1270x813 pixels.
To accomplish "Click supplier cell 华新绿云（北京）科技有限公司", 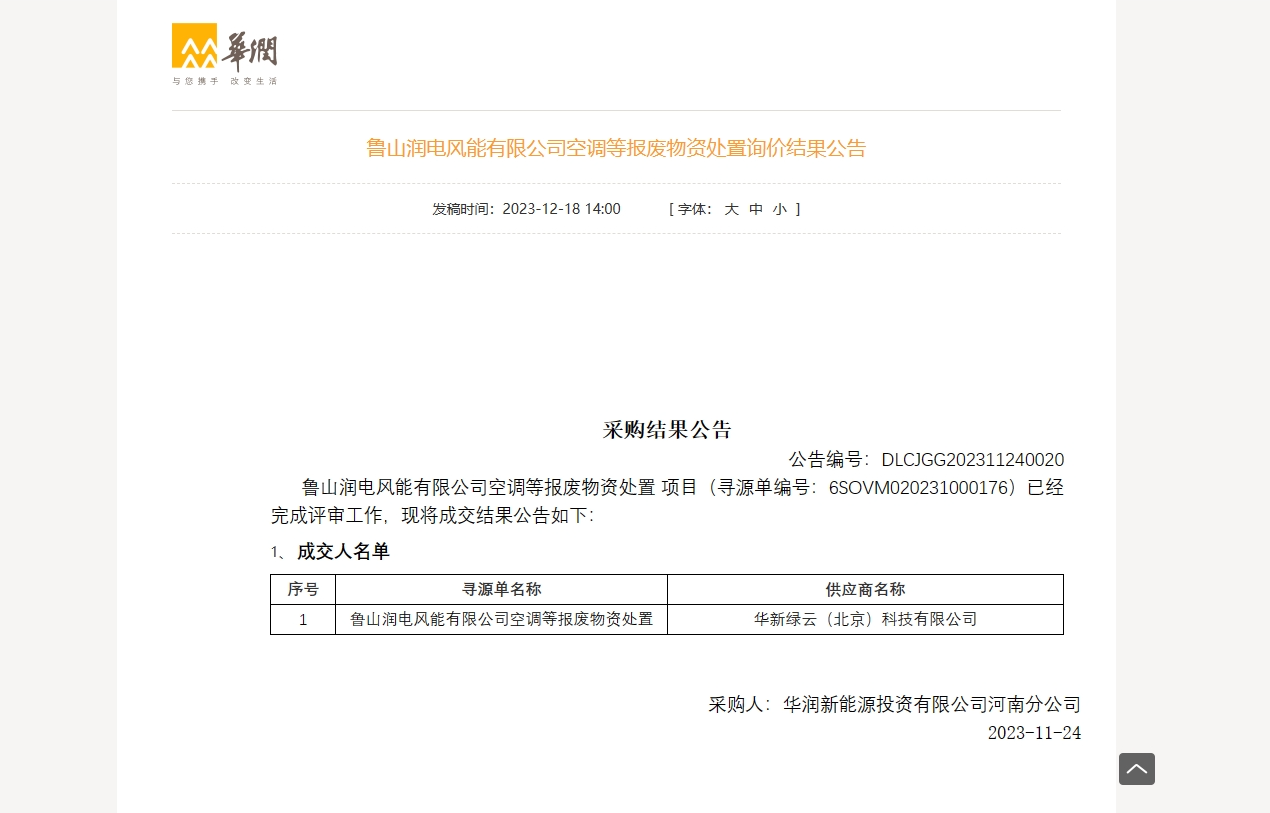I will point(866,620).
